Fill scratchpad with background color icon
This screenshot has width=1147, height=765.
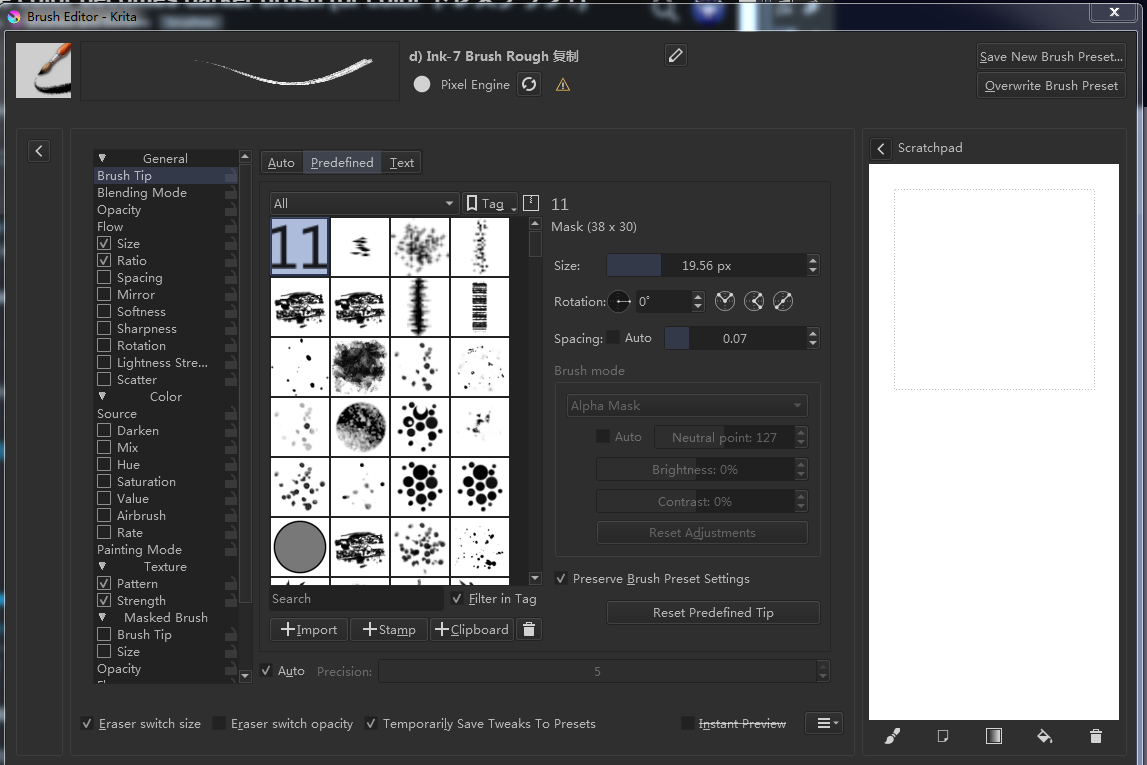click(1044, 736)
